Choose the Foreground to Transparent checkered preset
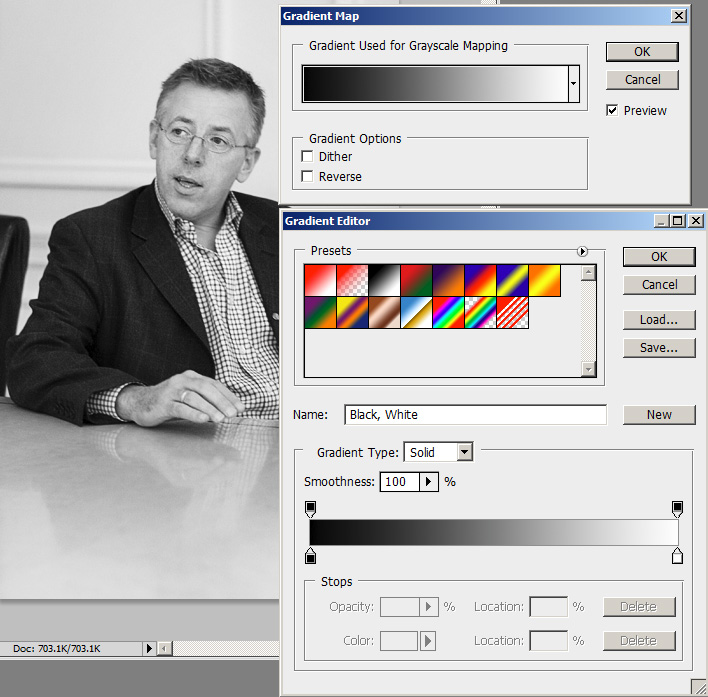Screen dimensions: 708x697 (x=352, y=281)
